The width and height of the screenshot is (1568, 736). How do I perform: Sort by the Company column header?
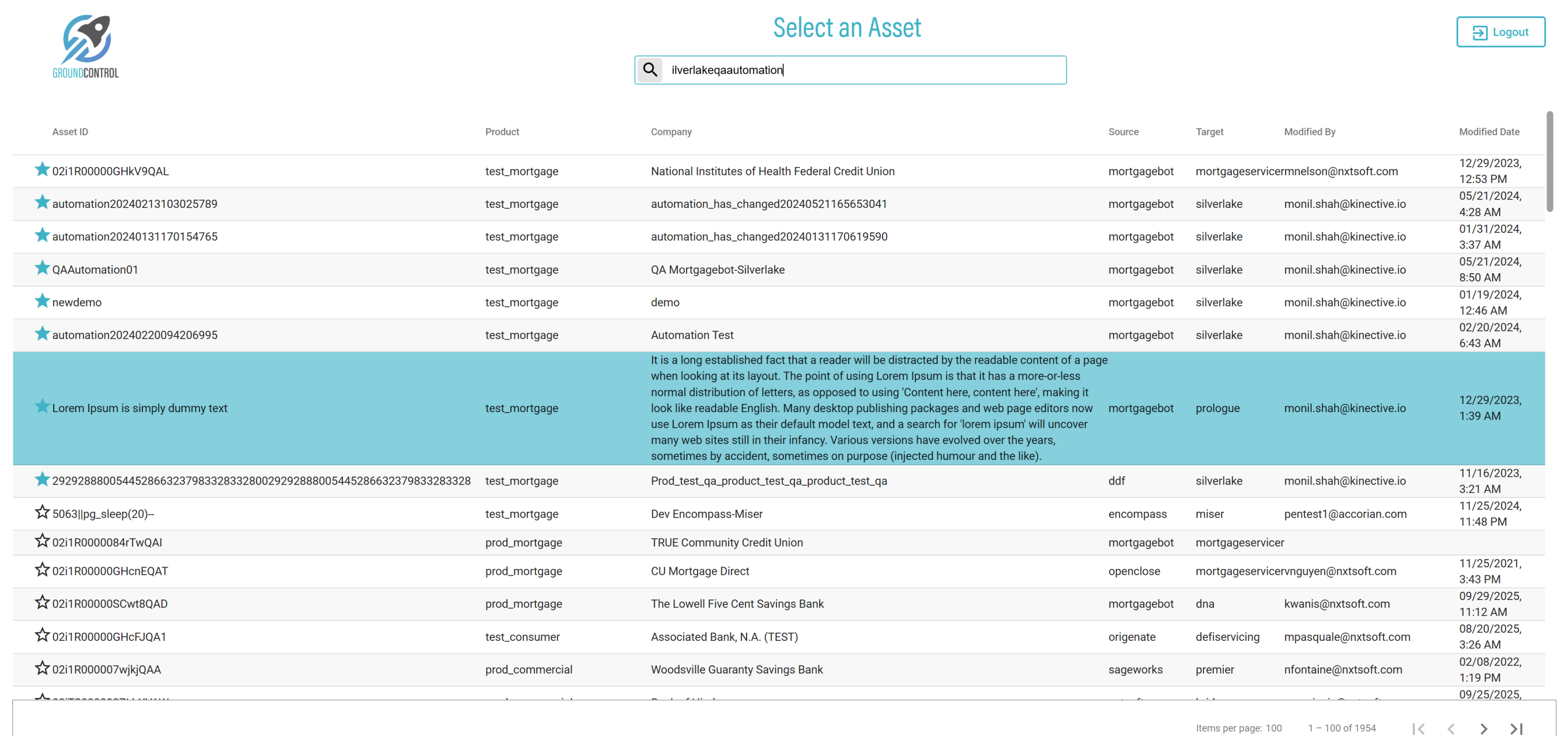pos(671,131)
